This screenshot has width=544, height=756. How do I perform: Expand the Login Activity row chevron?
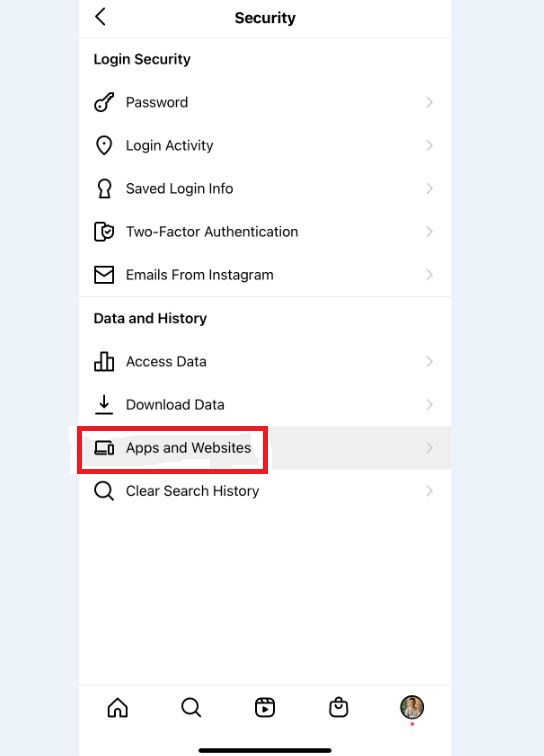[x=429, y=145]
